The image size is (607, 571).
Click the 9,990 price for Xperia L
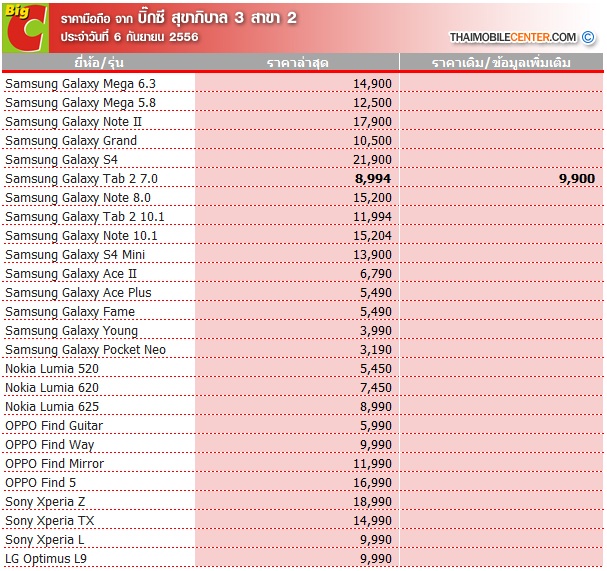point(376,539)
